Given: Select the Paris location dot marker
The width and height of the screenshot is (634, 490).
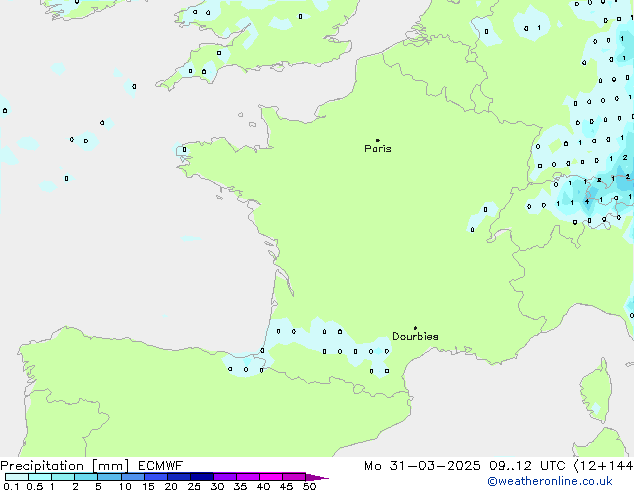Looking at the screenshot, I should pos(378,140).
